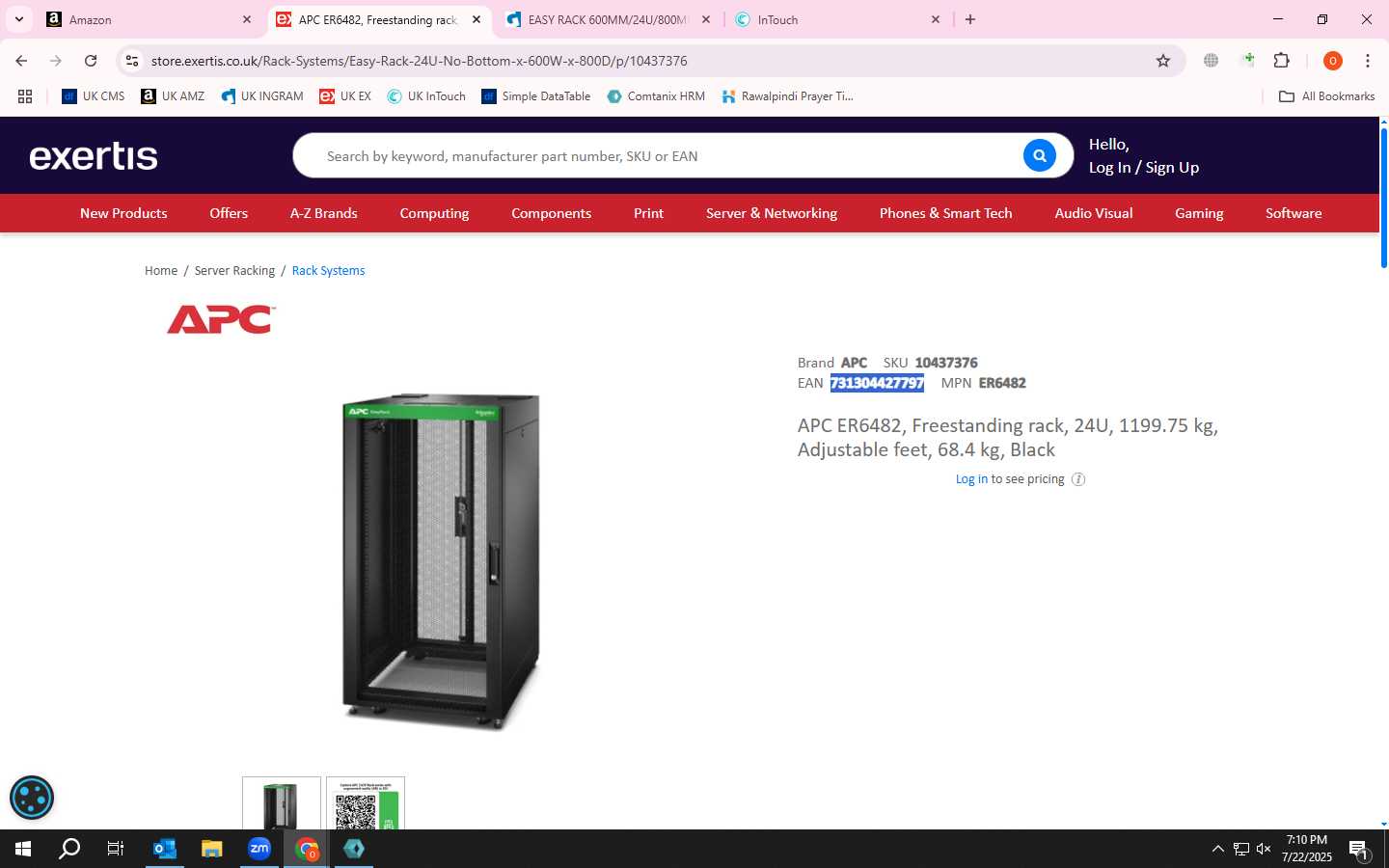
Task: Expand the tab search dropdown
Action: (18, 19)
